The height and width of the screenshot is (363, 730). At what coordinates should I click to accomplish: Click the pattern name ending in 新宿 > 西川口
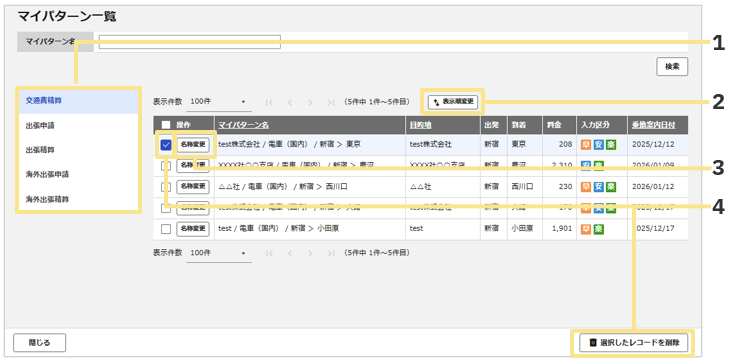point(283,187)
